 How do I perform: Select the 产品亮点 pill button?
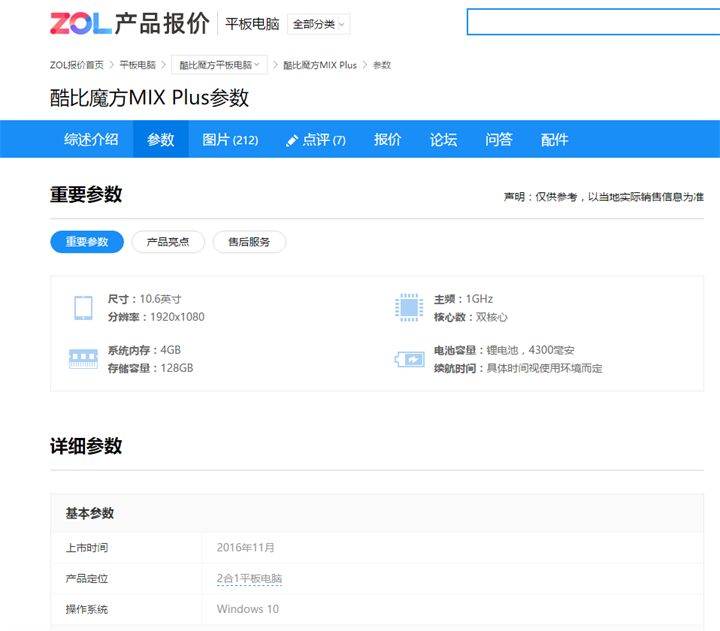tap(168, 242)
